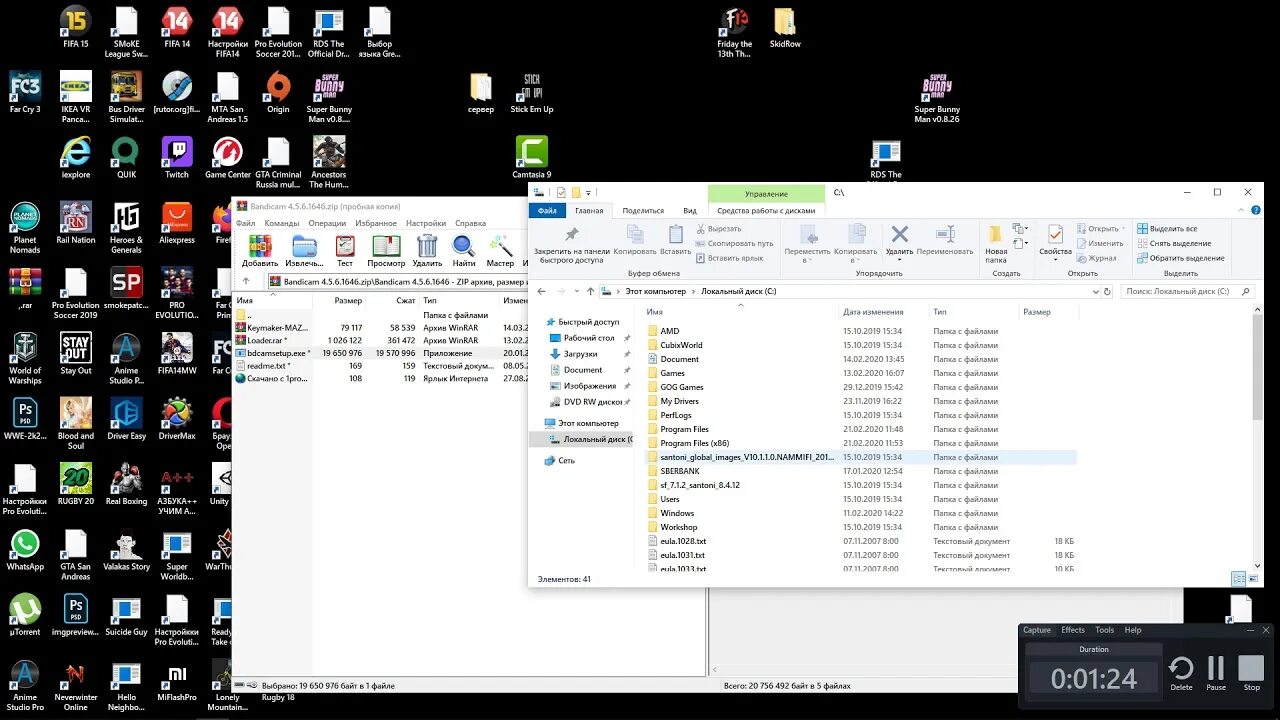
Task: Pause the Bandicam recording
Action: (1216, 673)
